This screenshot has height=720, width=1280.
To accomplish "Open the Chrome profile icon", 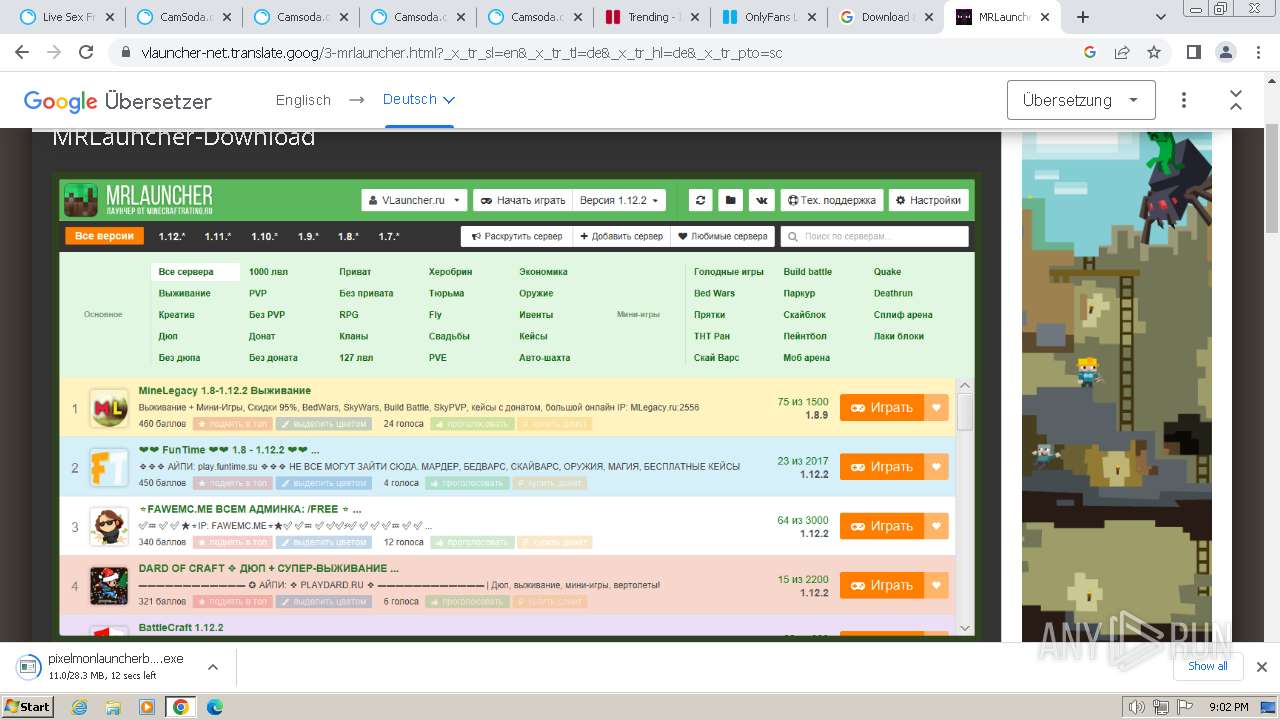I will tap(1226, 53).
